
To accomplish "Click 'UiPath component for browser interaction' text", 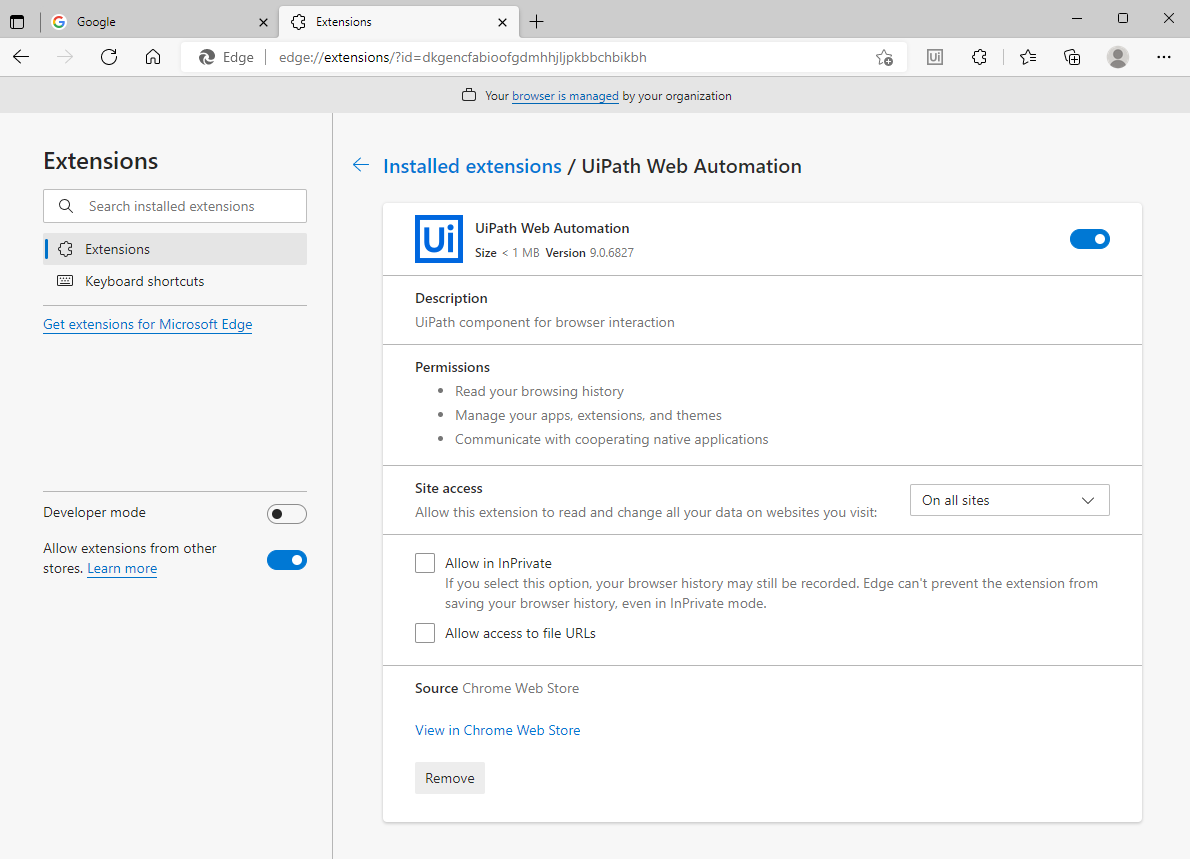I will click(545, 323).
